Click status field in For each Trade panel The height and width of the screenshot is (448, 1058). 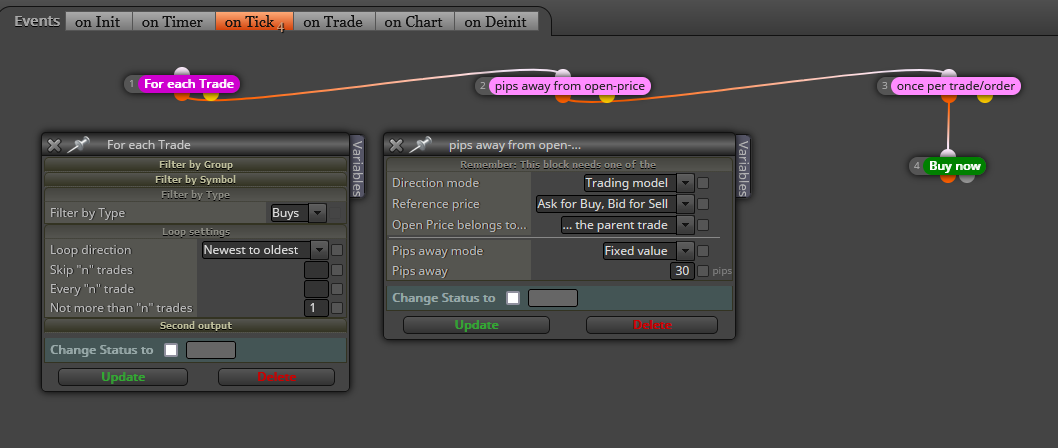[211, 350]
